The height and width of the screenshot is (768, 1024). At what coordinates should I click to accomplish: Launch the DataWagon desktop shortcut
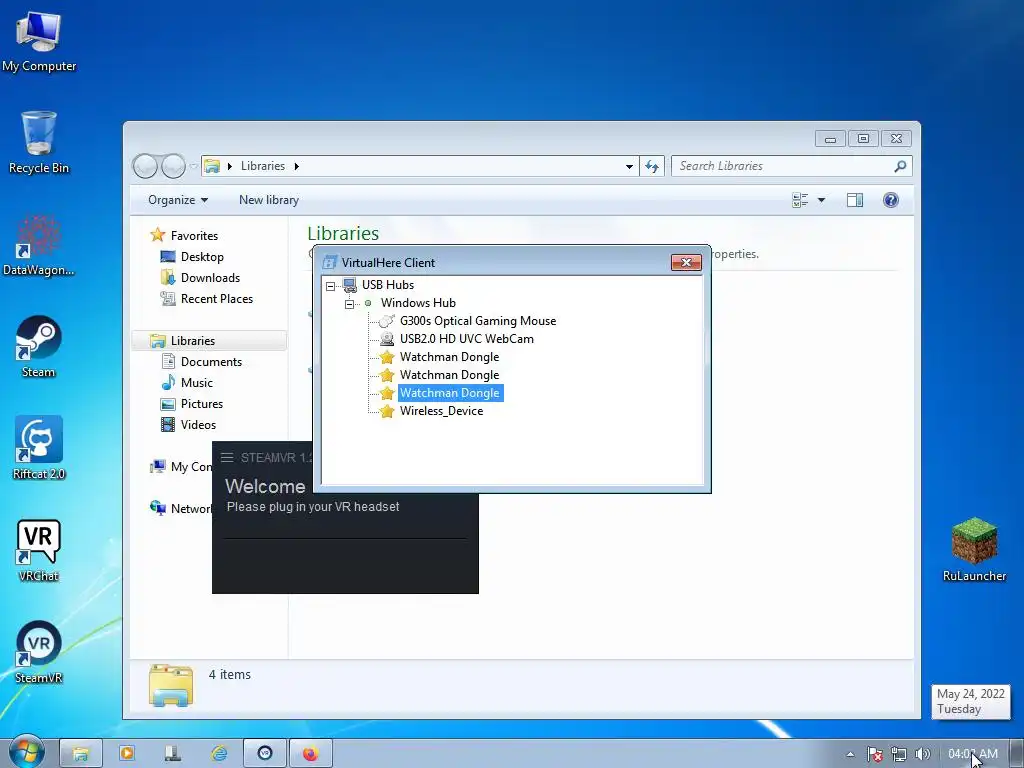(39, 246)
